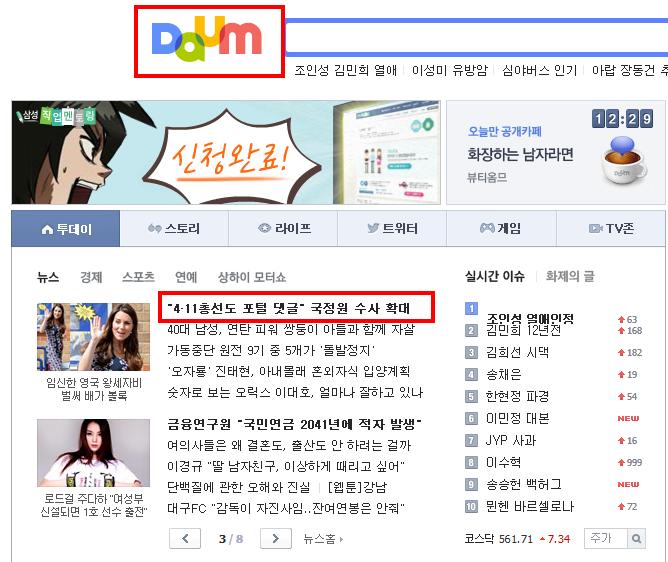Click the 신청완료 banner advertisement
The image size is (668, 562).
click(x=226, y=153)
